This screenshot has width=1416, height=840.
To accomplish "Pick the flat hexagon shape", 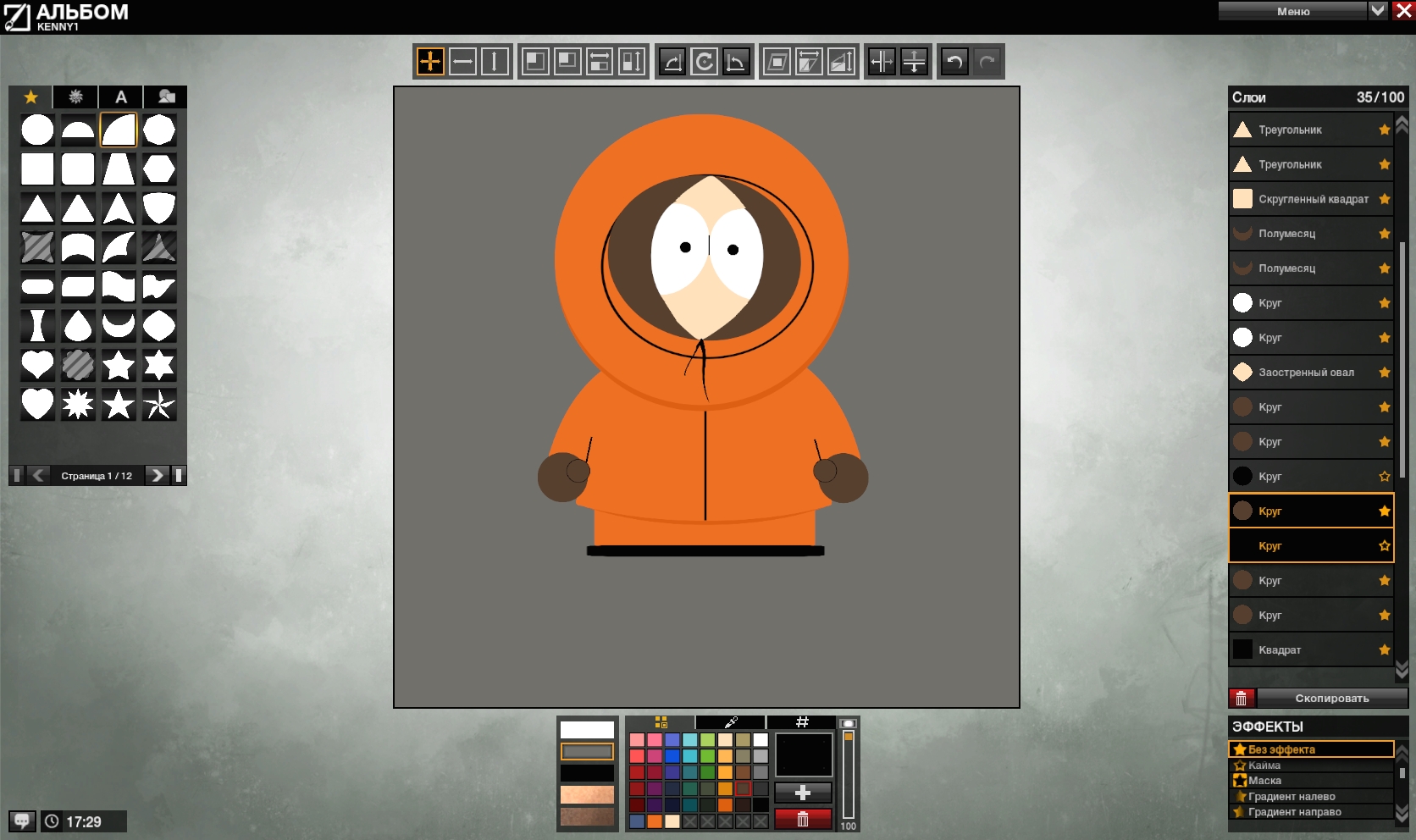I will 159,169.
